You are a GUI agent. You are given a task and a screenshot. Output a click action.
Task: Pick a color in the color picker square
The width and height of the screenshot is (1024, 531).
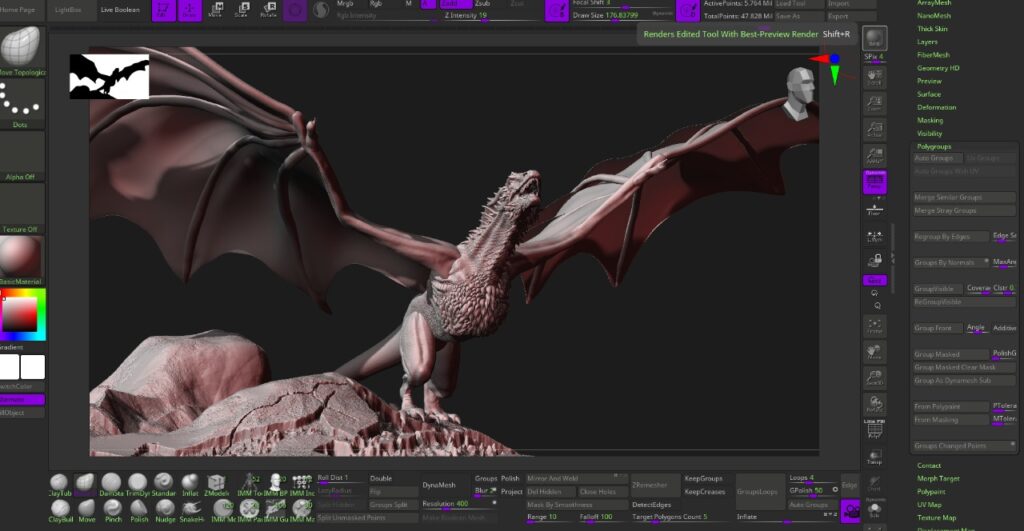click(20, 315)
